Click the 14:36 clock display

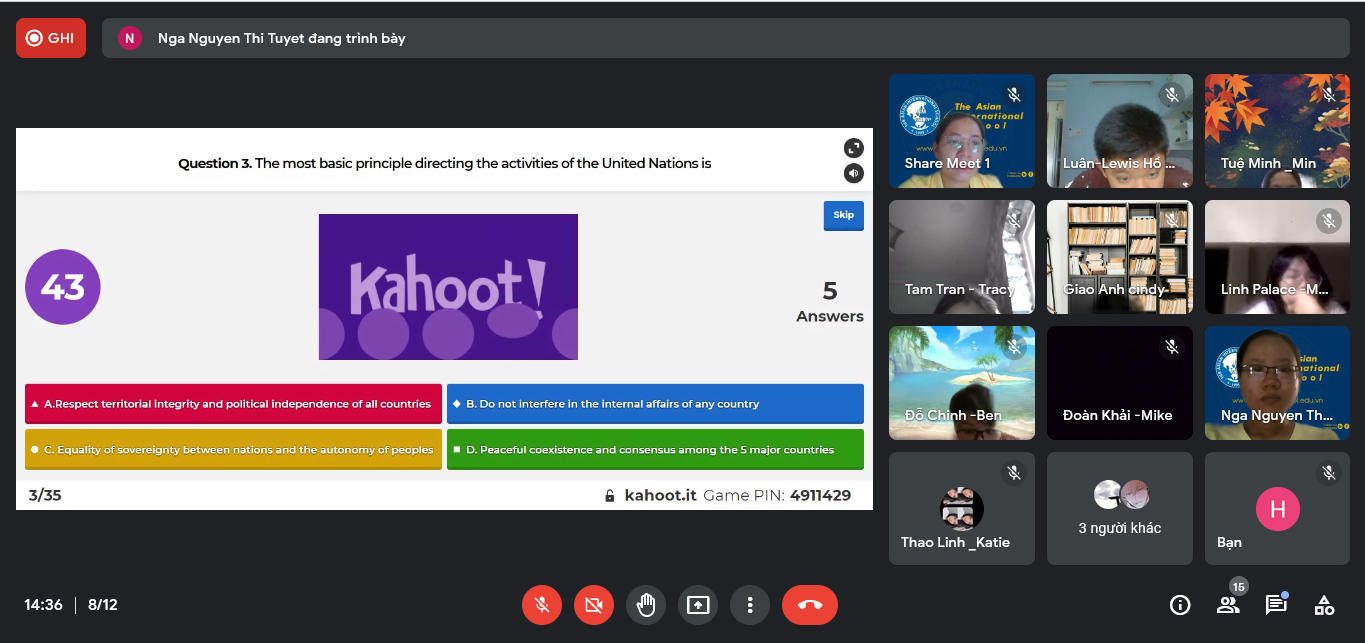coord(44,605)
